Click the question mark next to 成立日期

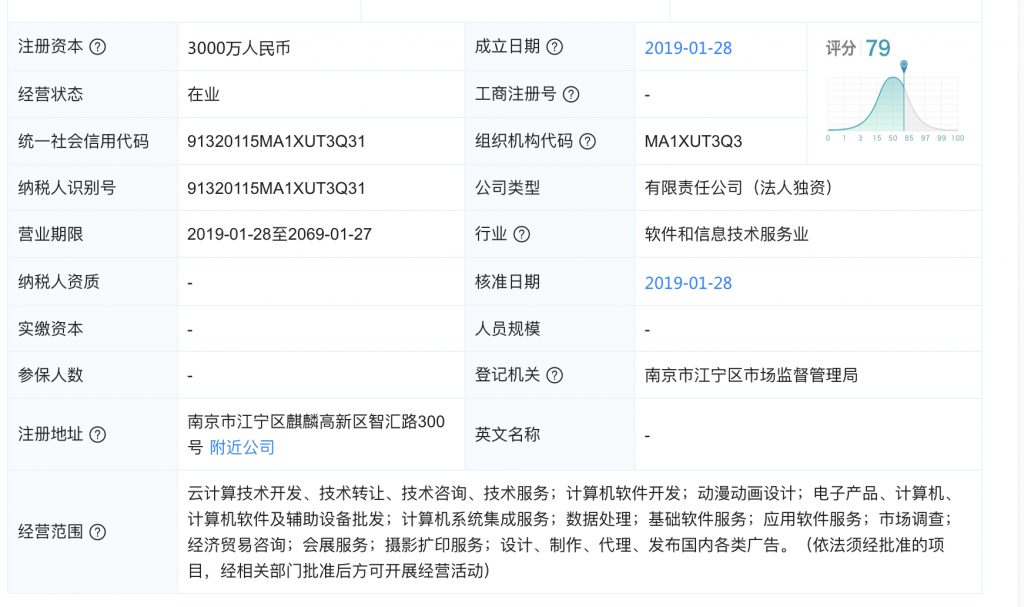pyautogui.click(x=555, y=47)
